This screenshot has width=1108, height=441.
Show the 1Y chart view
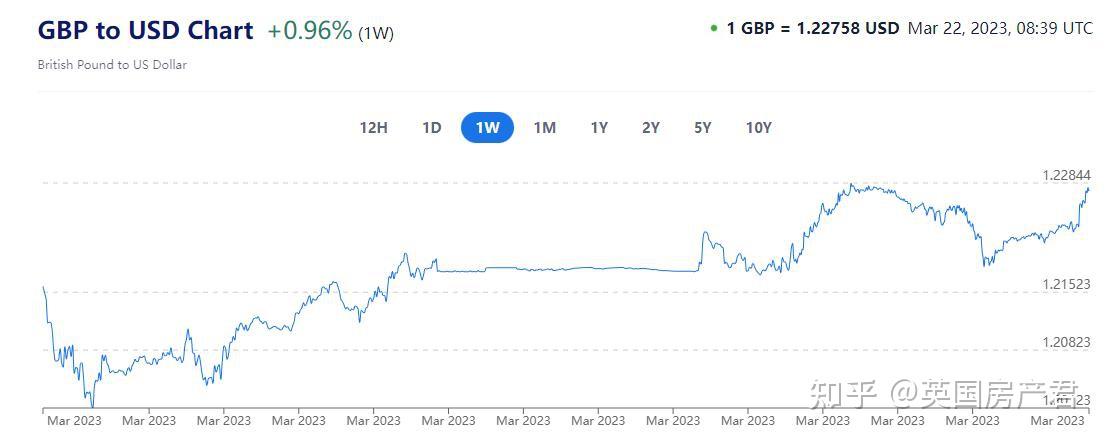599,128
